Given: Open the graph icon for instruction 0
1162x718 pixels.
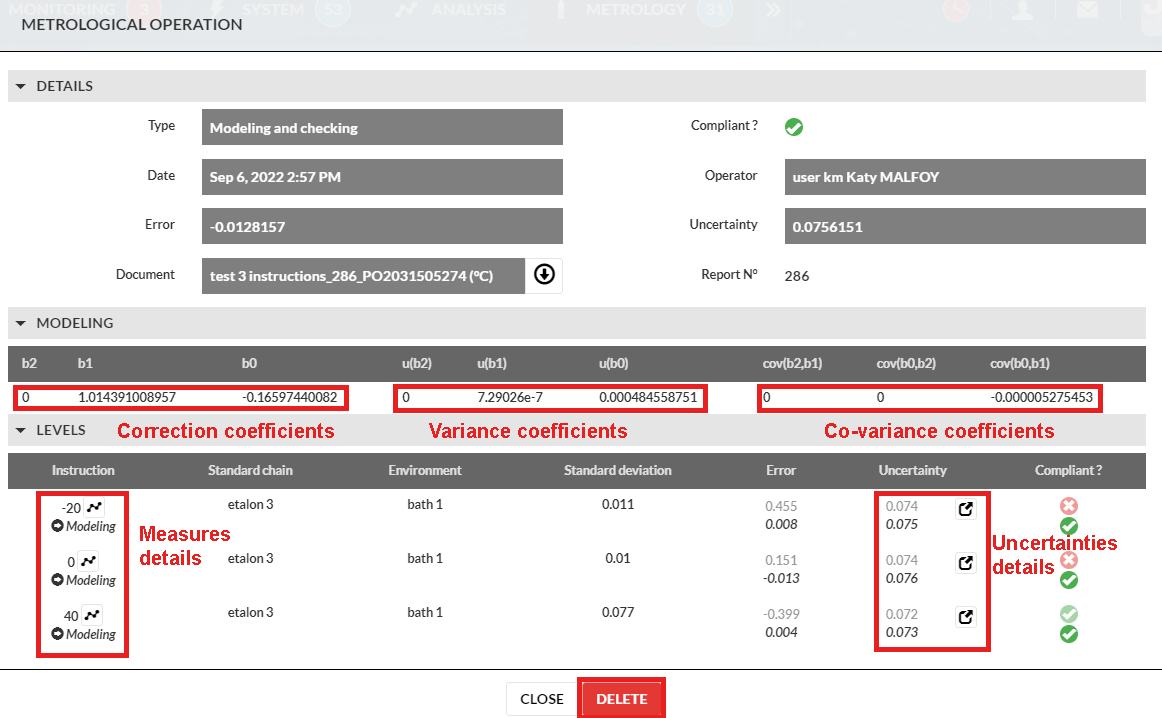Looking at the screenshot, I should (x=88, y=561).
